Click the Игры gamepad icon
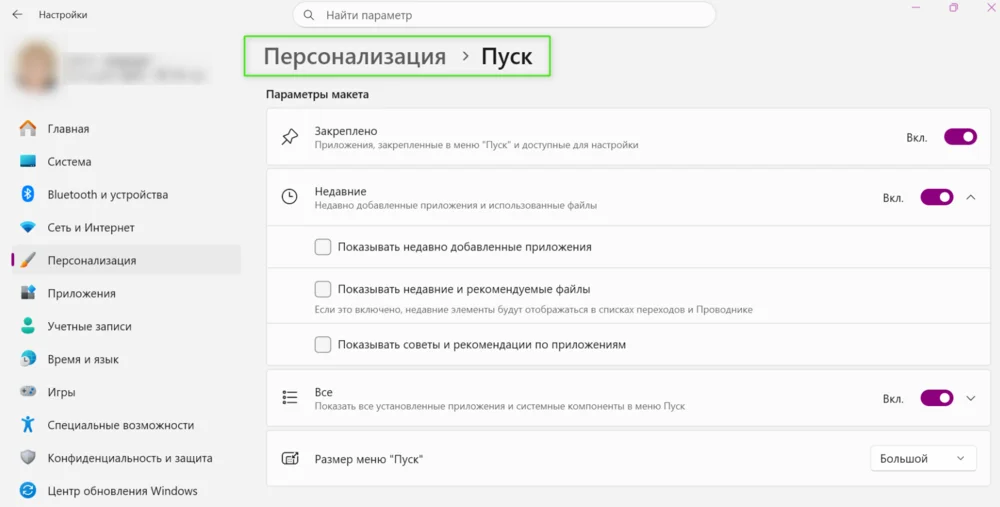Image resolution: width=1000 pixels, height=507 pixels. click(28, 392)
